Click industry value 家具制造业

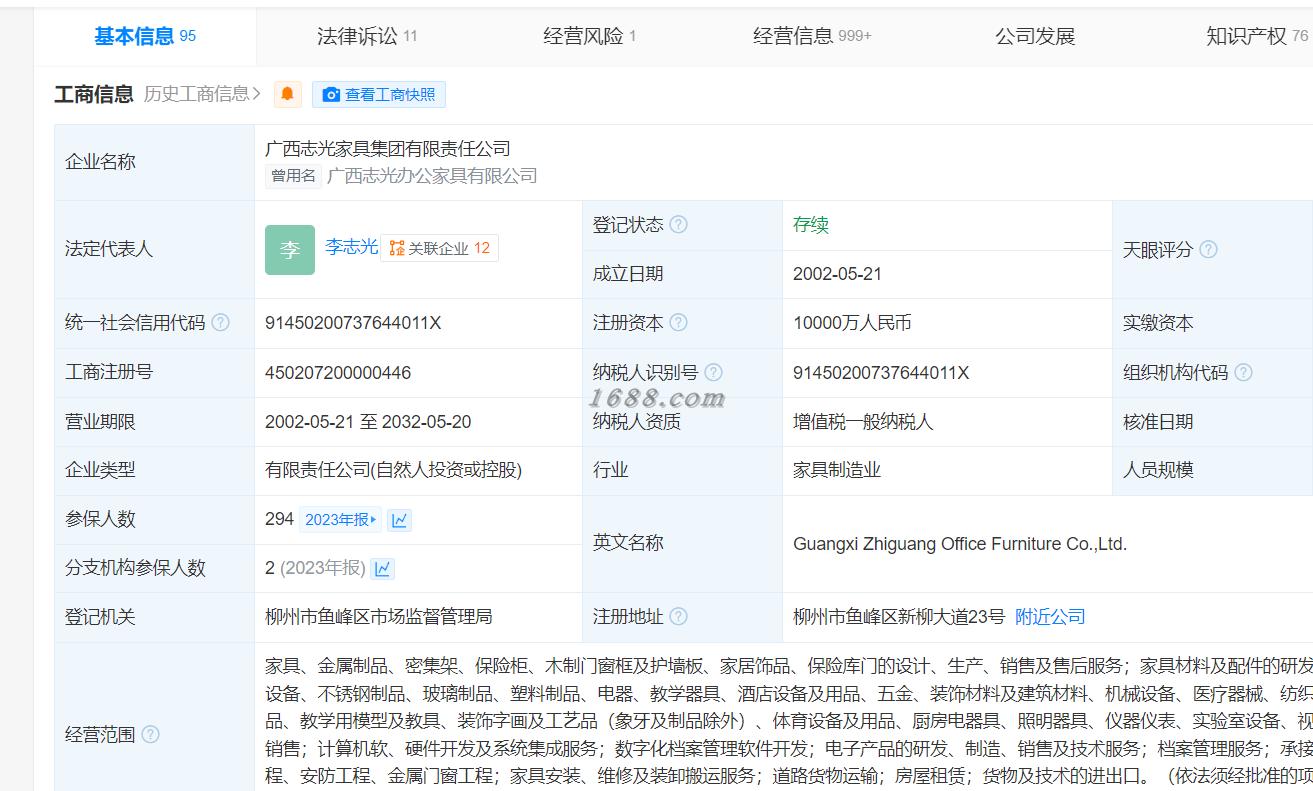click(x=837, y=470)
